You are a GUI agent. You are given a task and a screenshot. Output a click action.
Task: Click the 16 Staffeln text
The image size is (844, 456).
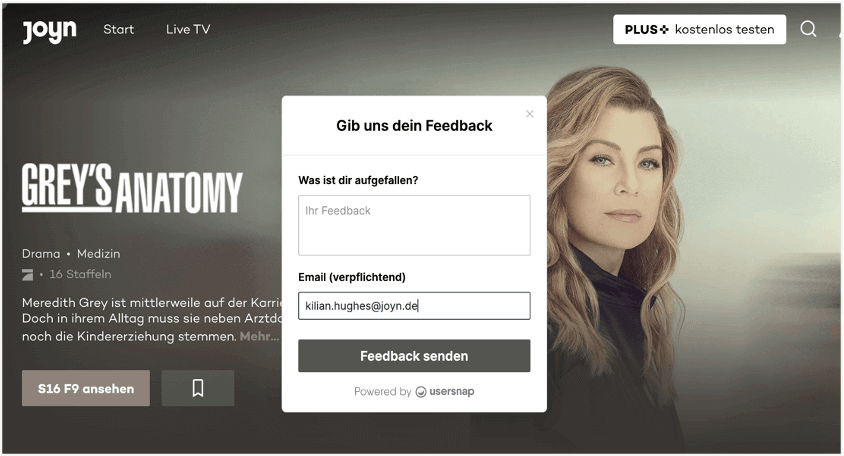(80, 275)
